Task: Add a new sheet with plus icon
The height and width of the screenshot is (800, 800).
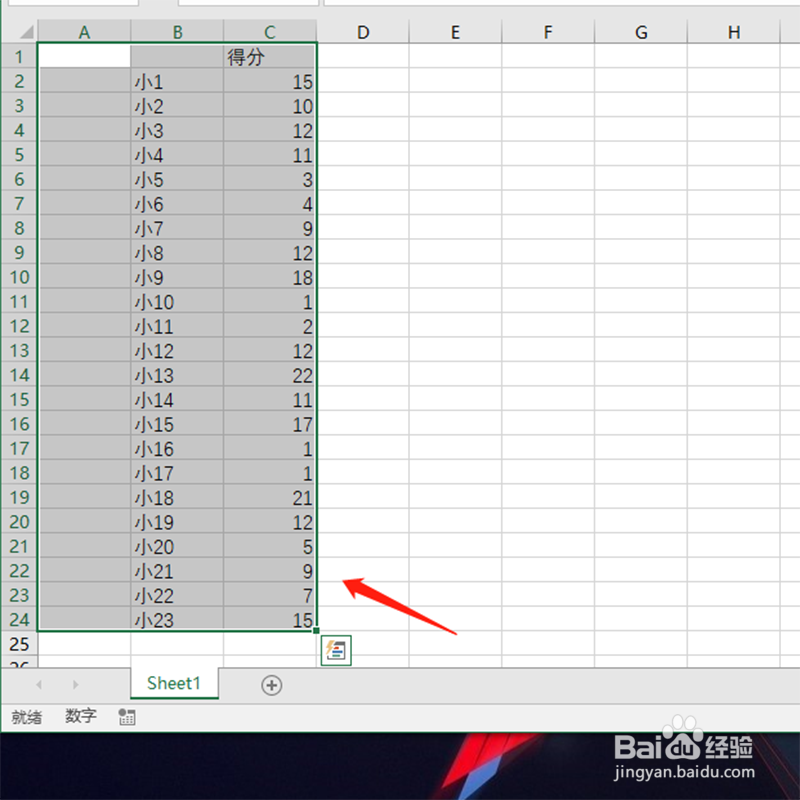Action: [271, 685]
